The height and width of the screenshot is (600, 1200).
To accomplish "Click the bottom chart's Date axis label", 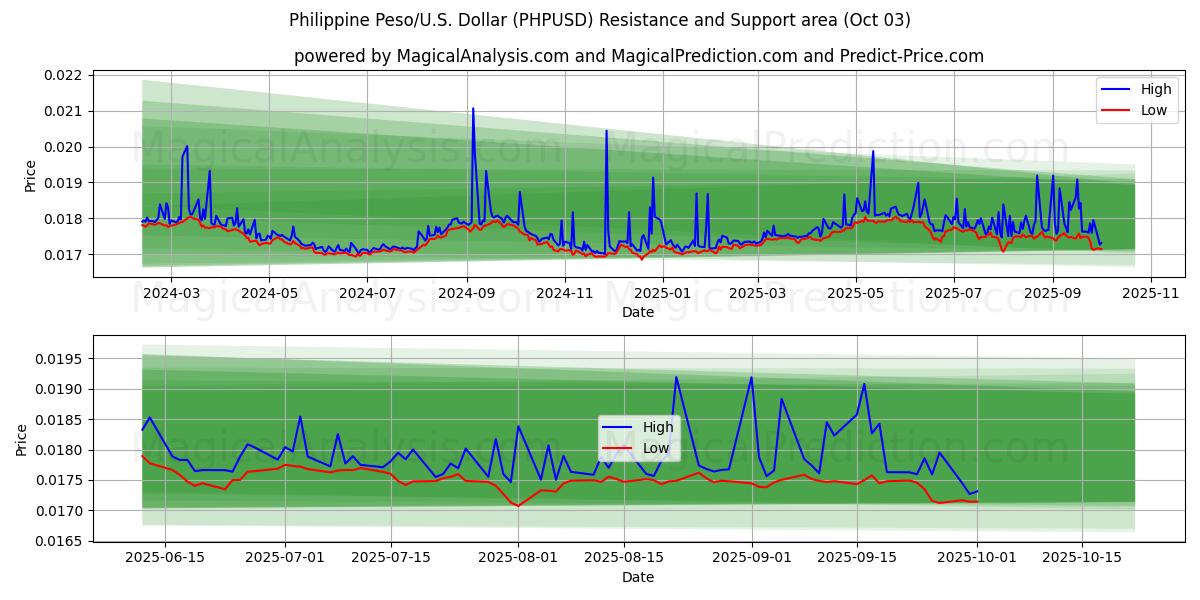I will click(x=637, y=577).
